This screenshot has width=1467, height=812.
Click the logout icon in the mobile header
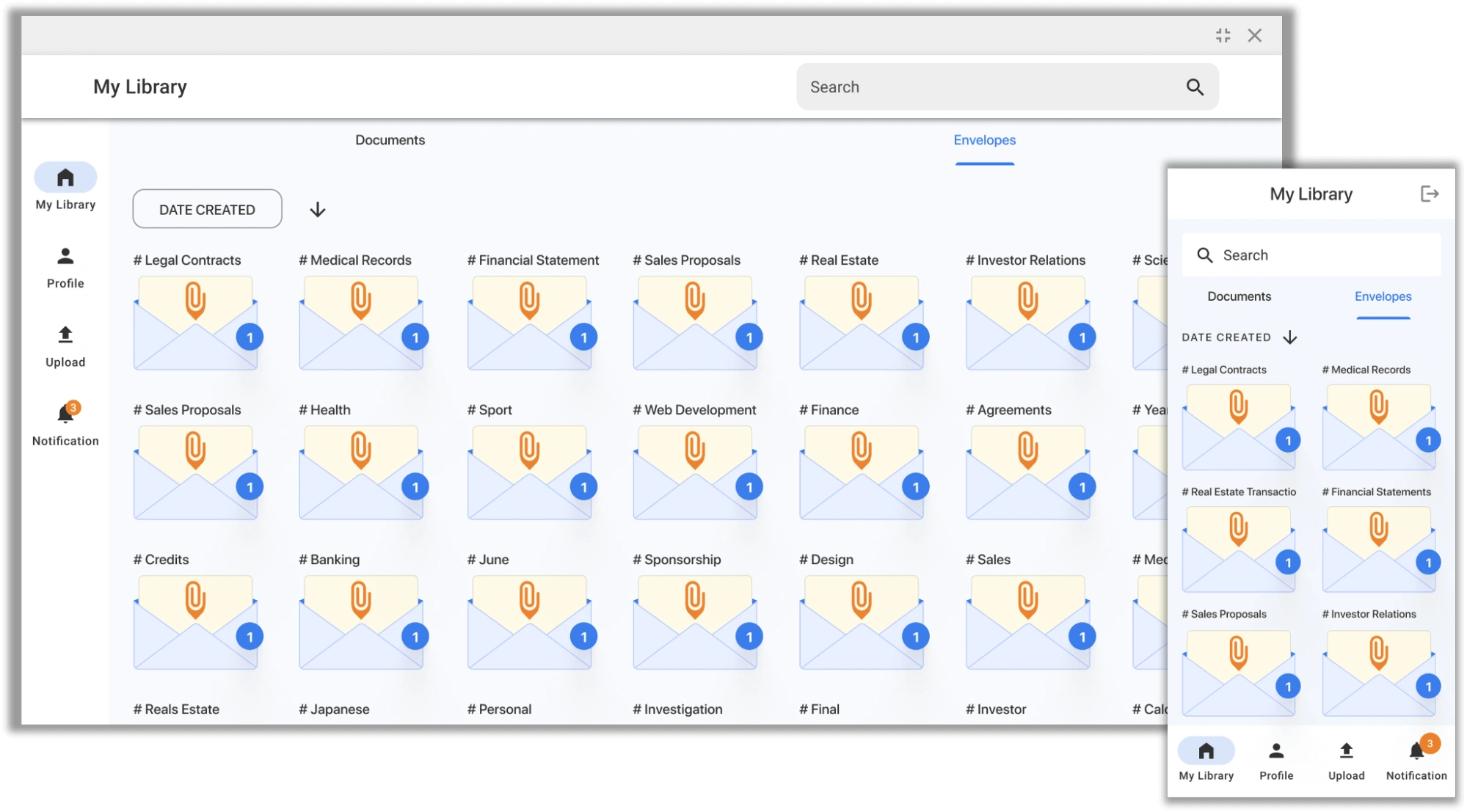point(1429,194)
